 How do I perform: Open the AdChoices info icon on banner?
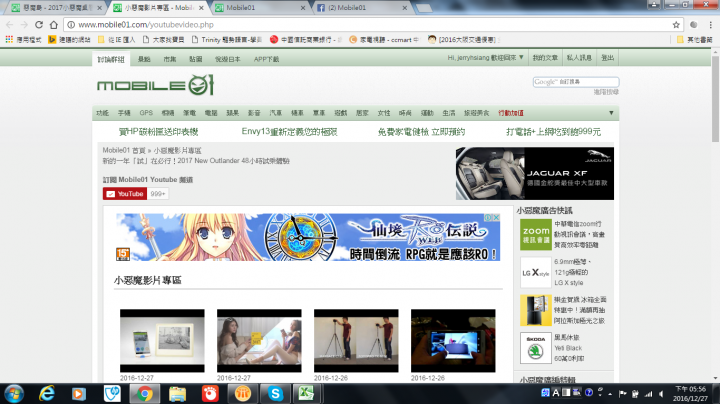(489, 218)
